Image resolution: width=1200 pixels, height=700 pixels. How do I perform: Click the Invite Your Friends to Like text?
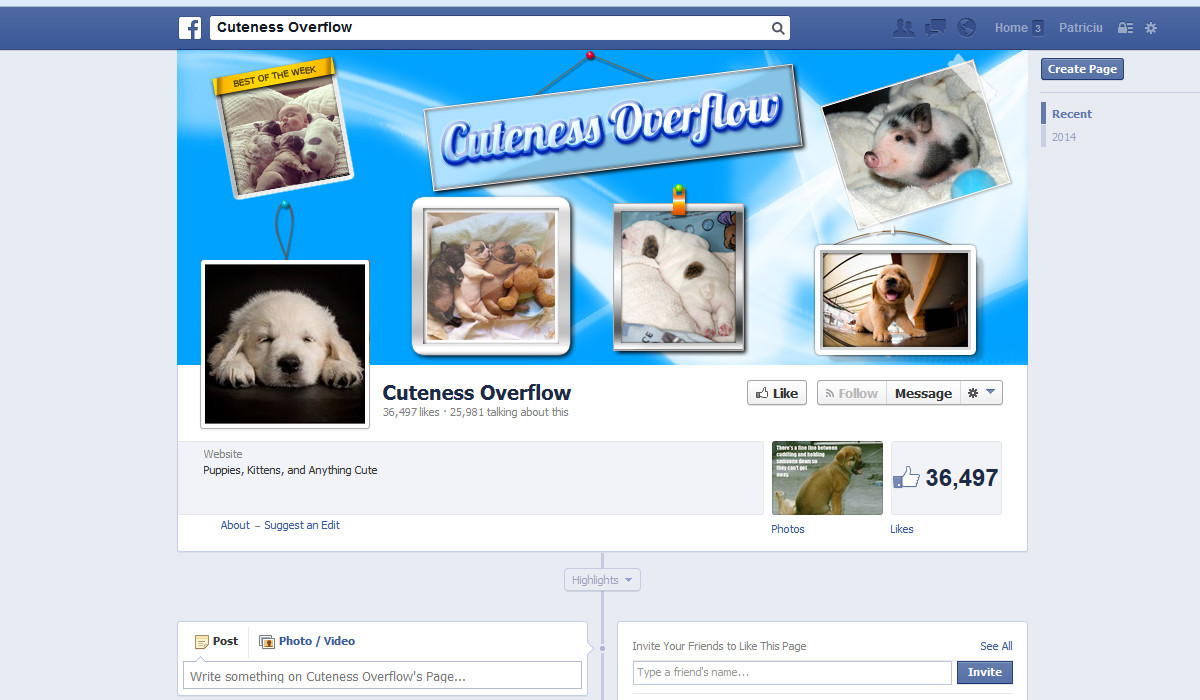(719, 646)
